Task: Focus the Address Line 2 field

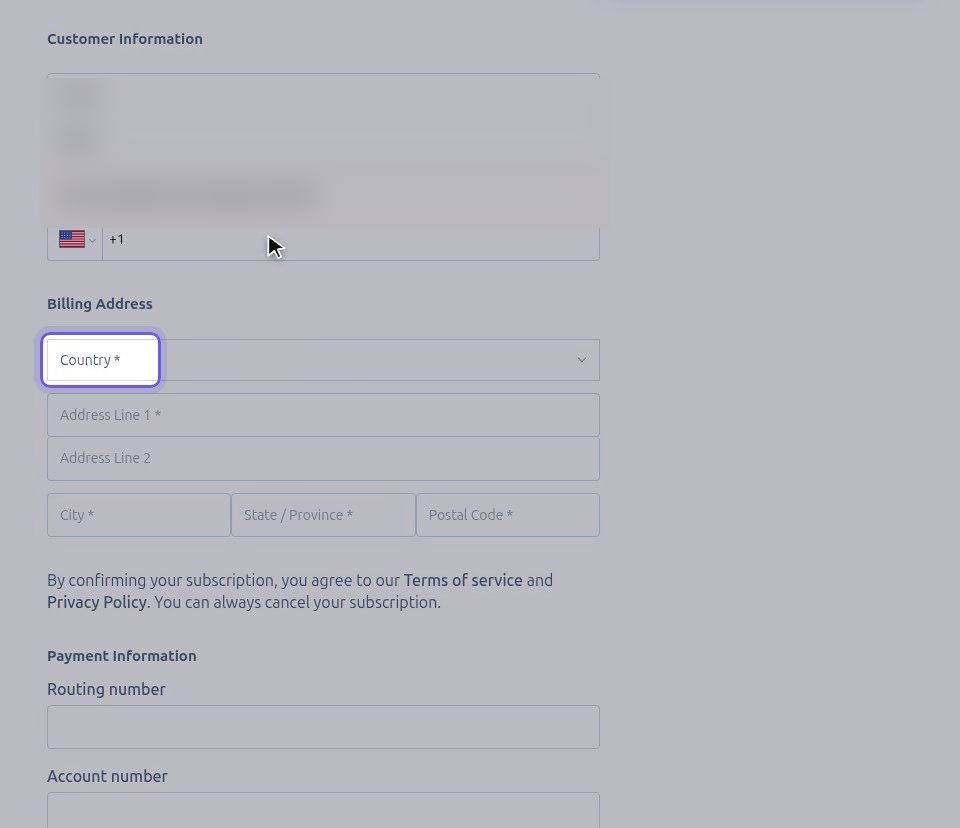Action: [x=323, y=459]
